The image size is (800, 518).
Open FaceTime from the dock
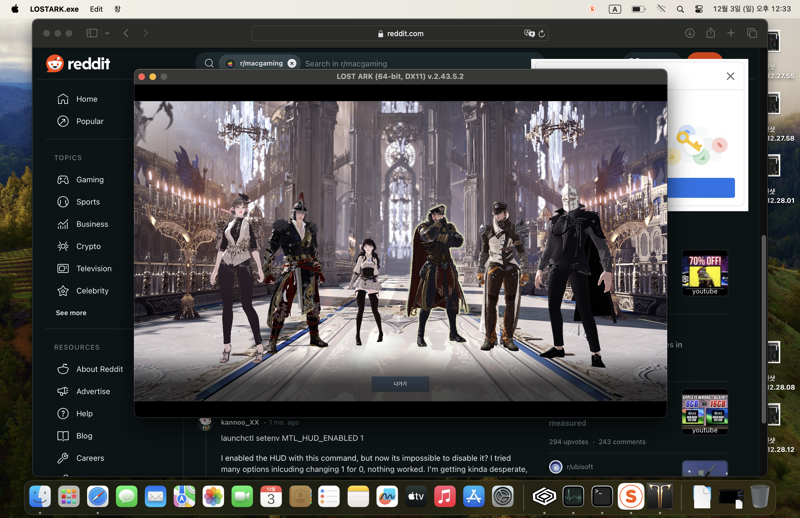242,496
